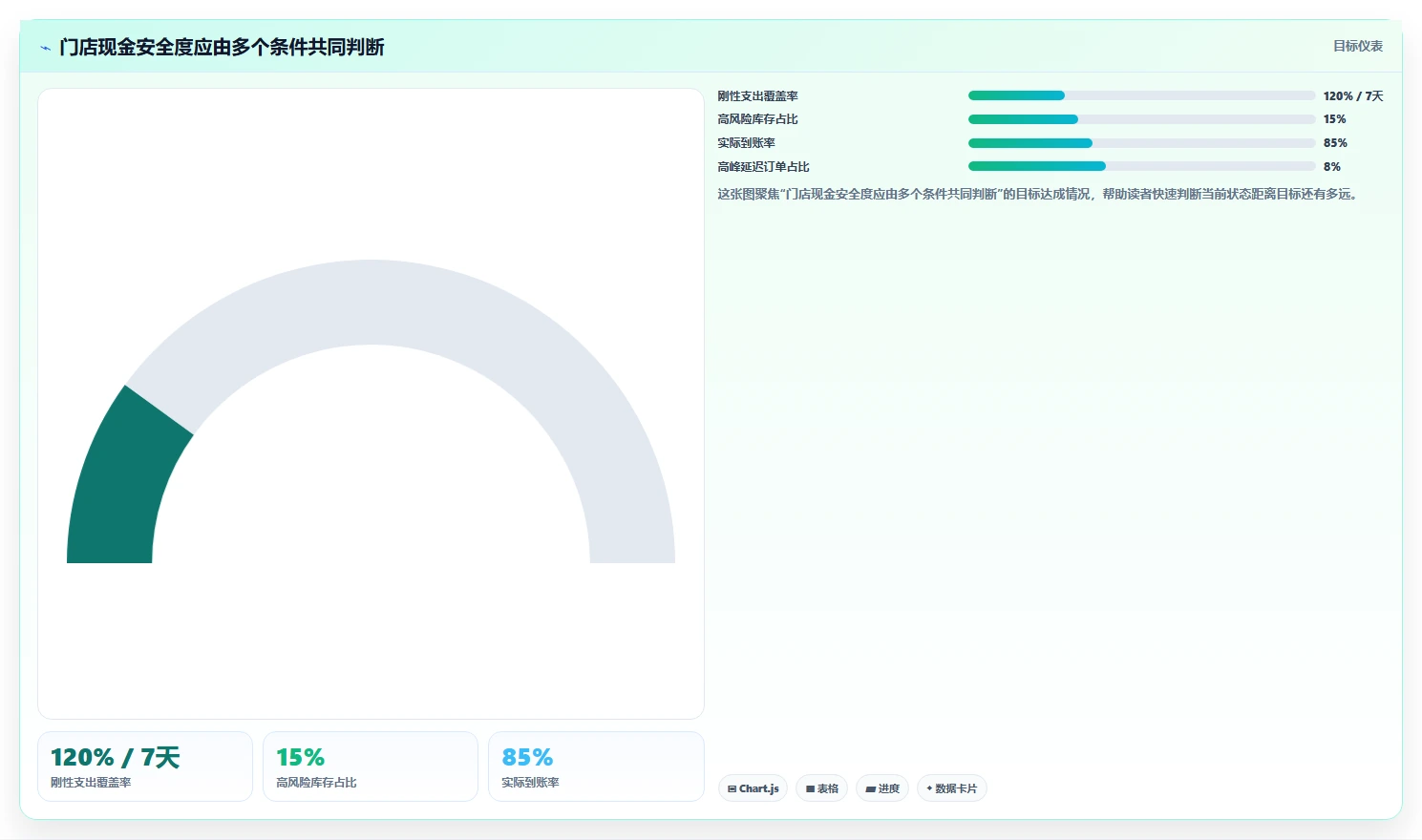Select the Chart.js tag chip
1422x840 pixels.
753,788
